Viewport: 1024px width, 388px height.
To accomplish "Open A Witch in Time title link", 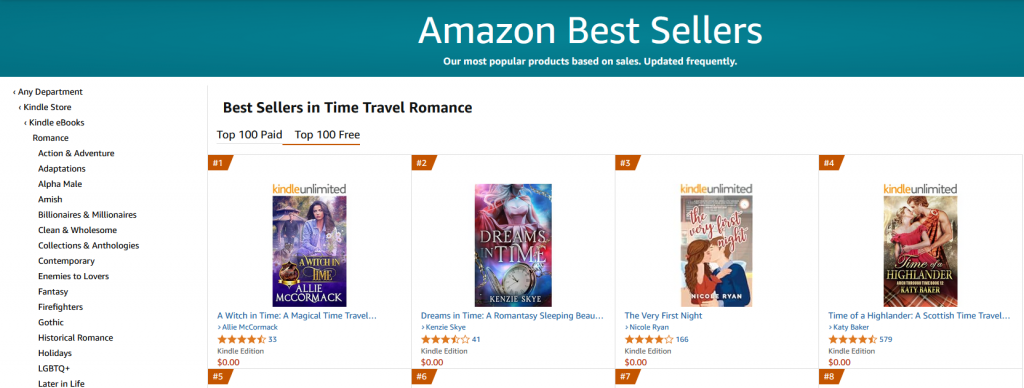I will click(x=297, y=315).
